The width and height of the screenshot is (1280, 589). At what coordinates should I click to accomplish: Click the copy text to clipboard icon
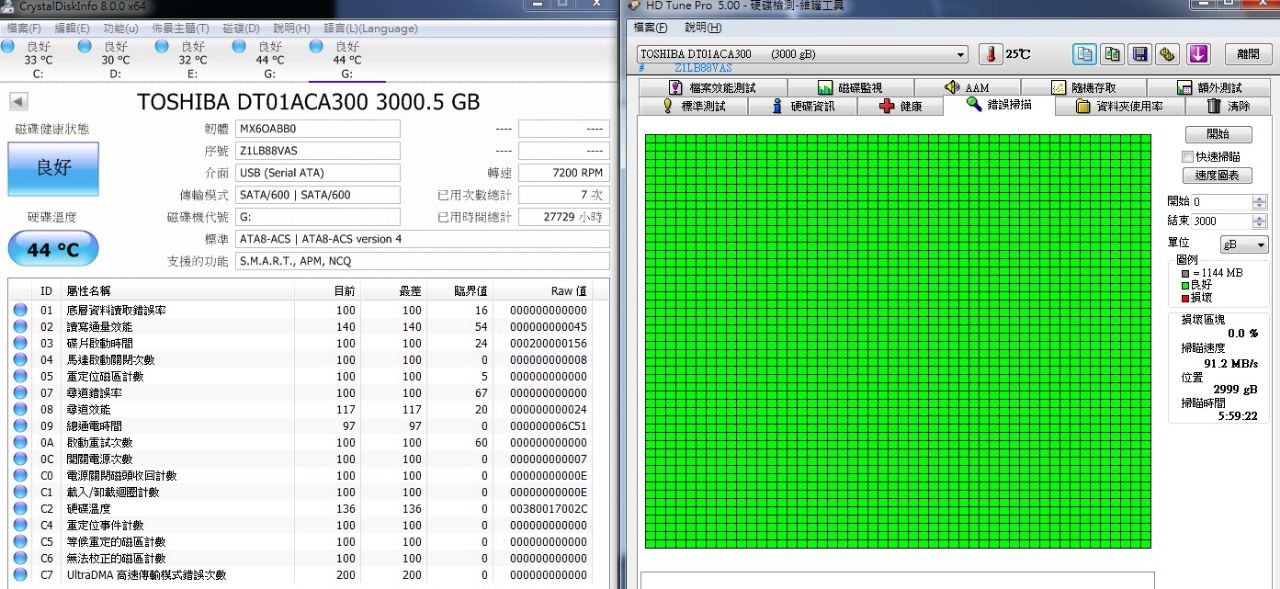pos(1084,54)
